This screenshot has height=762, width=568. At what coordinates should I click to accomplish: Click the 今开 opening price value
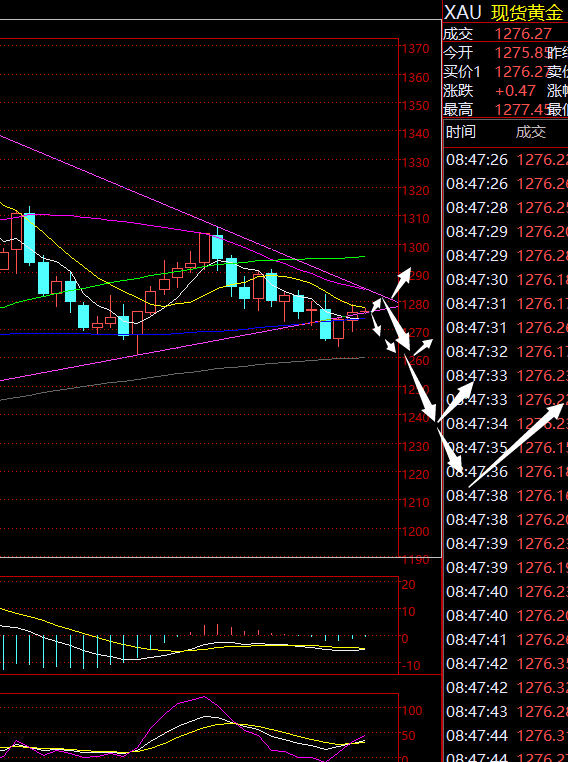(x=518, y=52)
